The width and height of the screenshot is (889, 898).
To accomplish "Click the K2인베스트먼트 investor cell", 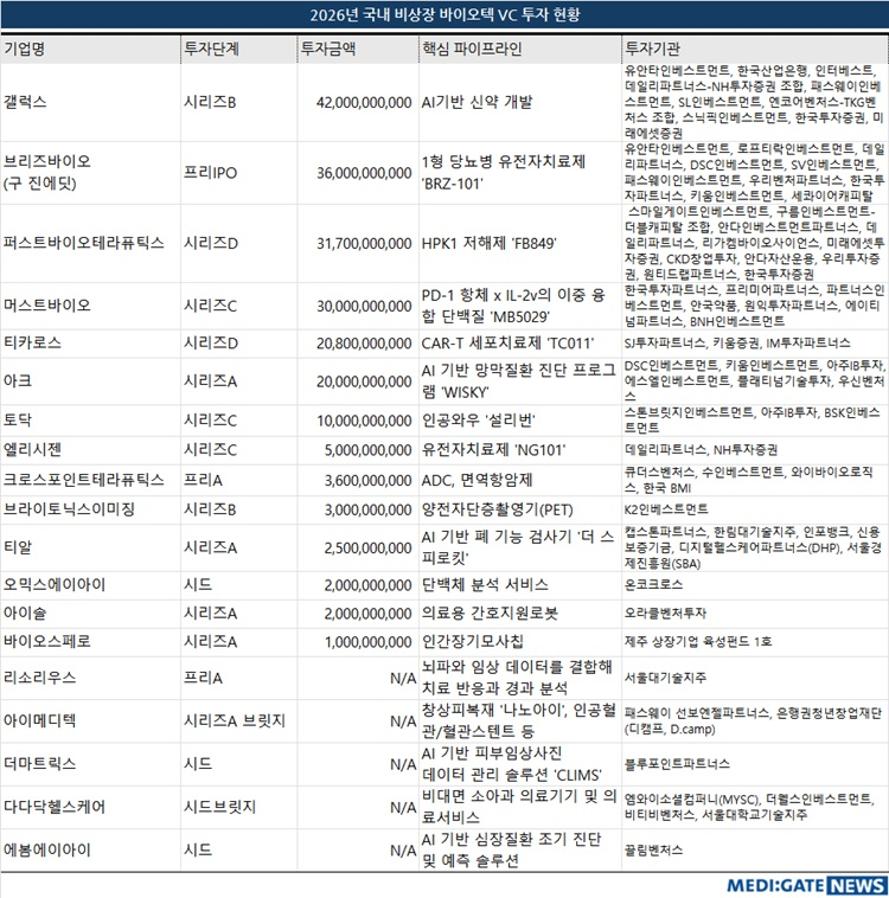I will pyautogui.click(x=666, y=509).
